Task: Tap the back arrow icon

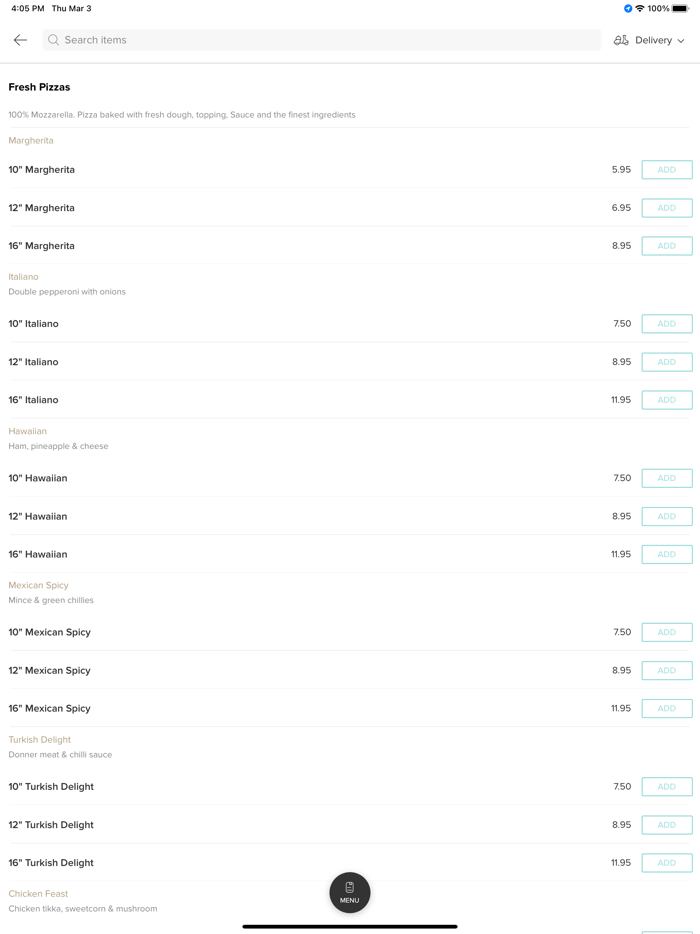Action: tap(20, 40)
